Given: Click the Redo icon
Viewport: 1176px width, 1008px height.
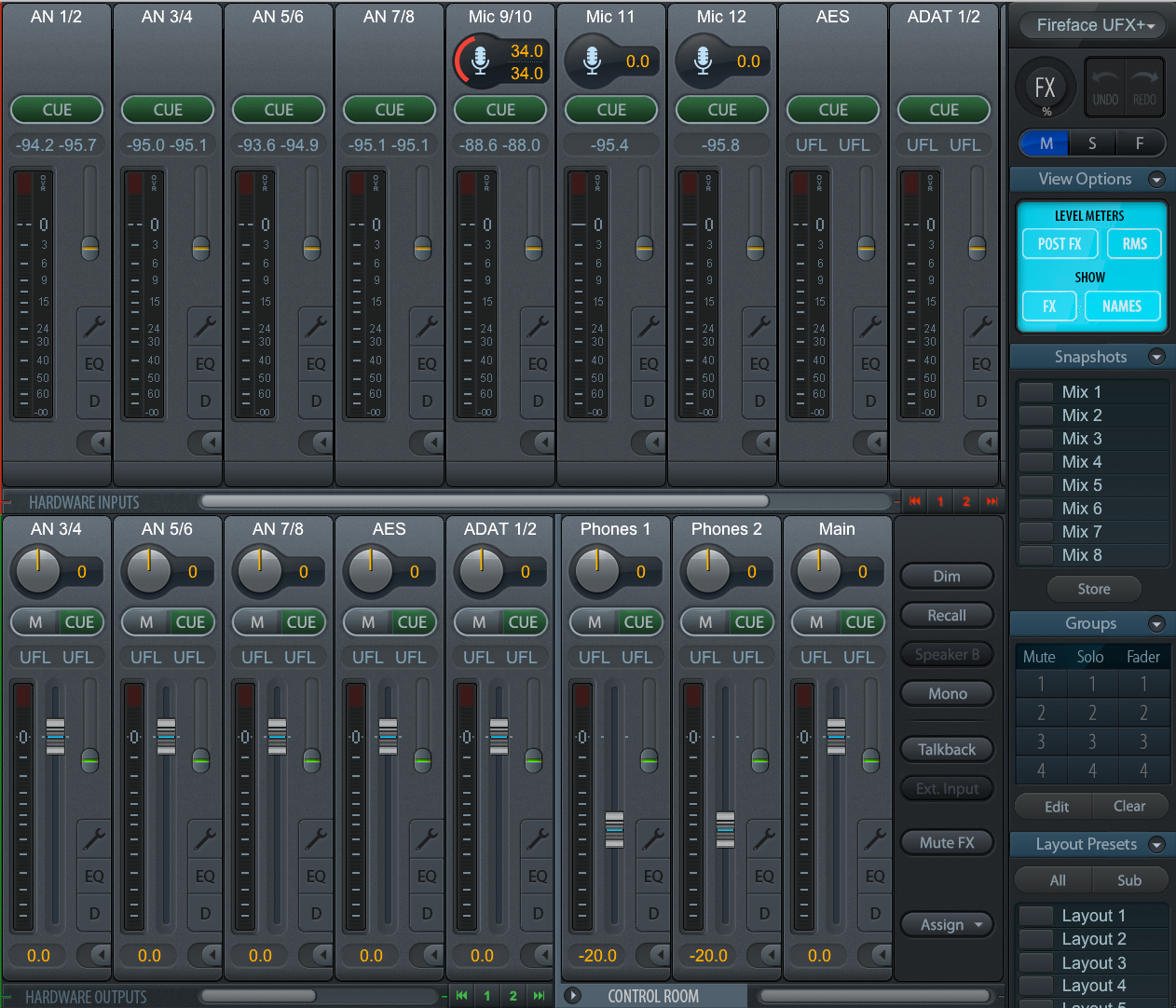Looking at the screenshot, I should [1145, 87].
